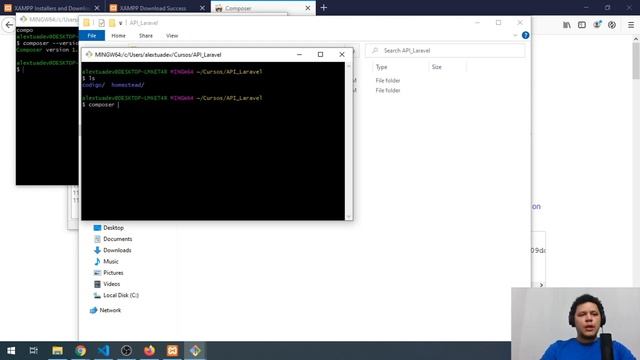Open the Firefox Library icon
640x360 pixels.
pos(567,25)
